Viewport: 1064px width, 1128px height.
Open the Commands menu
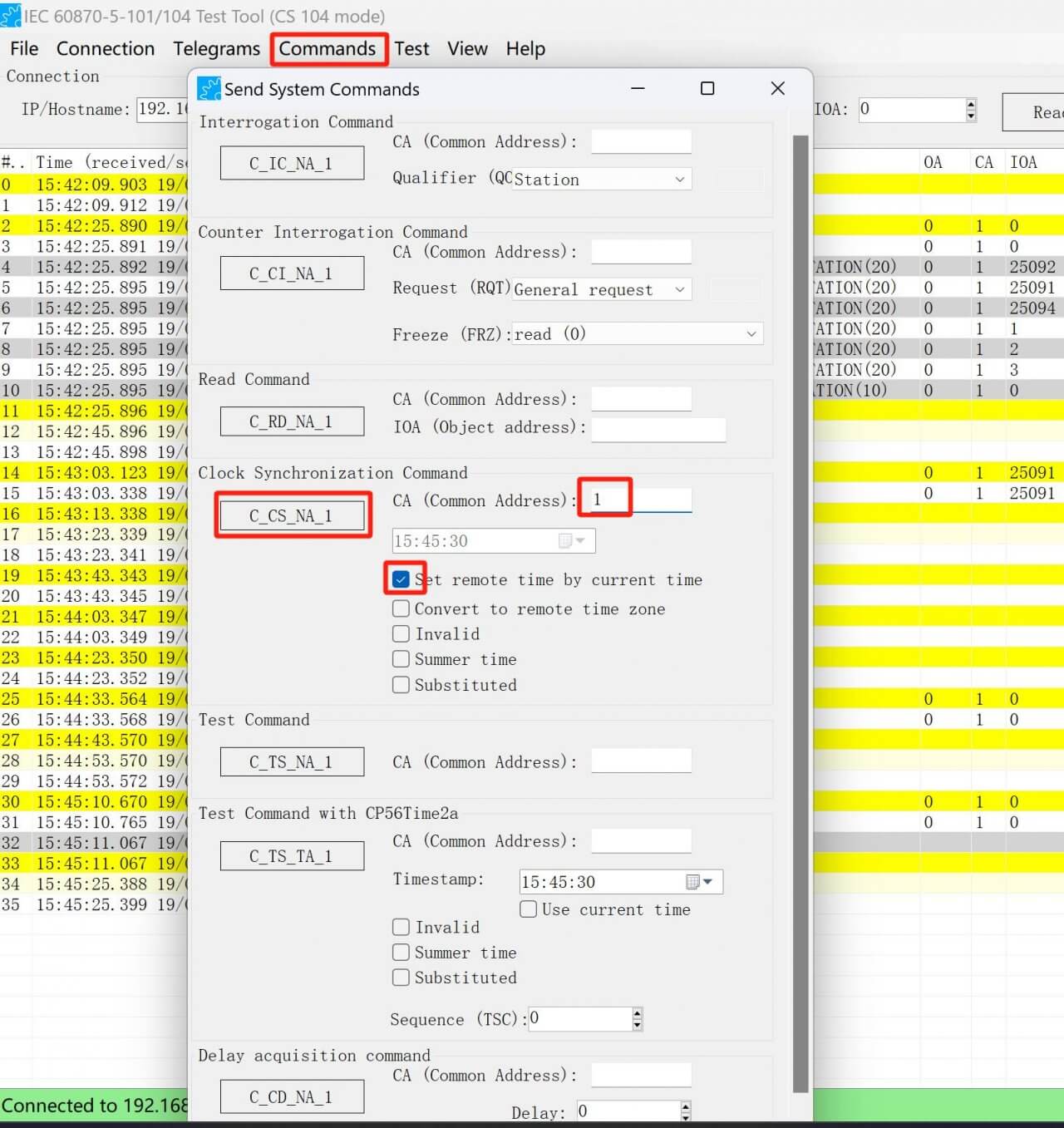tap(328, 49)
